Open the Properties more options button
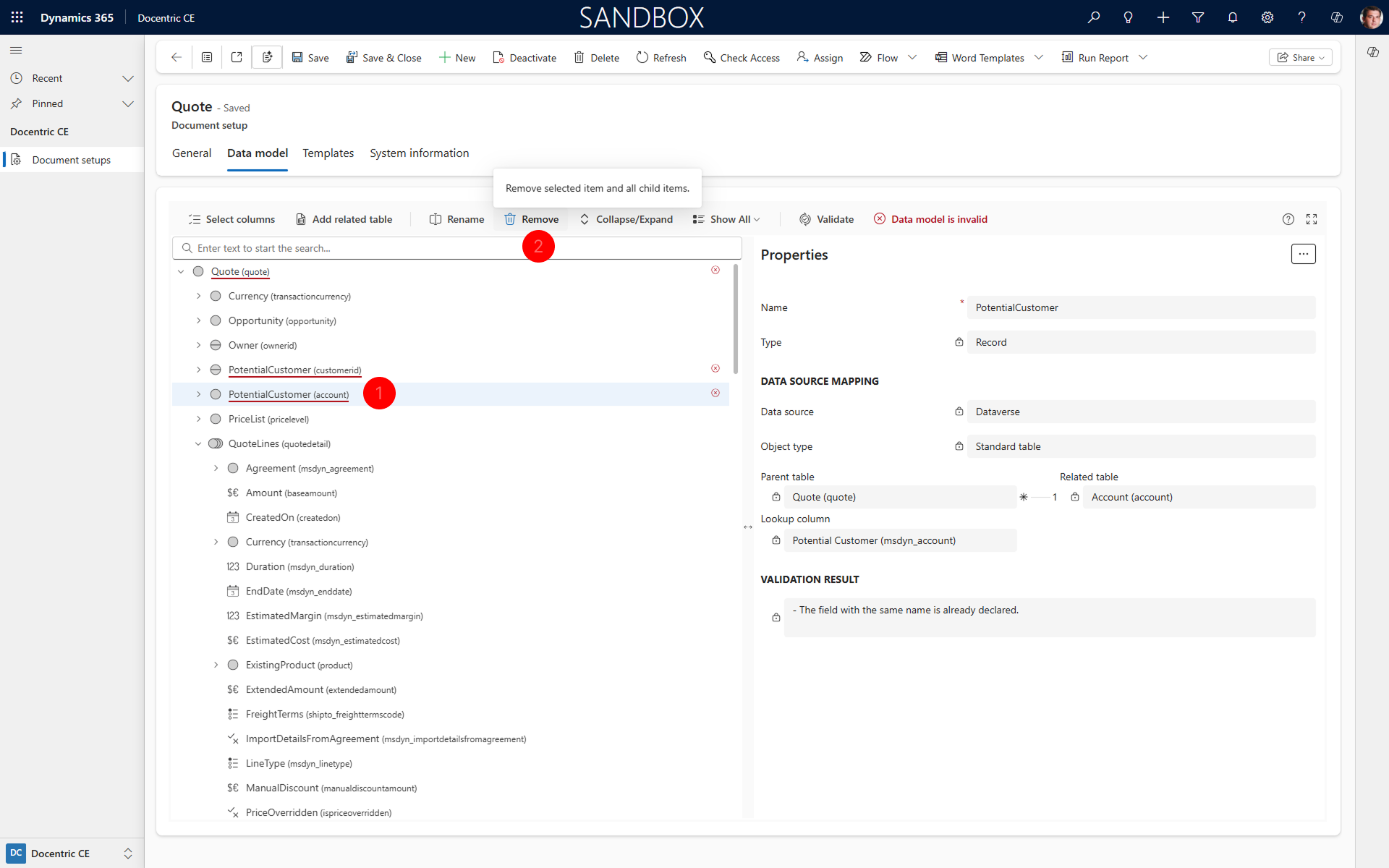Screen dimensions: 1389x868 pos(1304,254)
